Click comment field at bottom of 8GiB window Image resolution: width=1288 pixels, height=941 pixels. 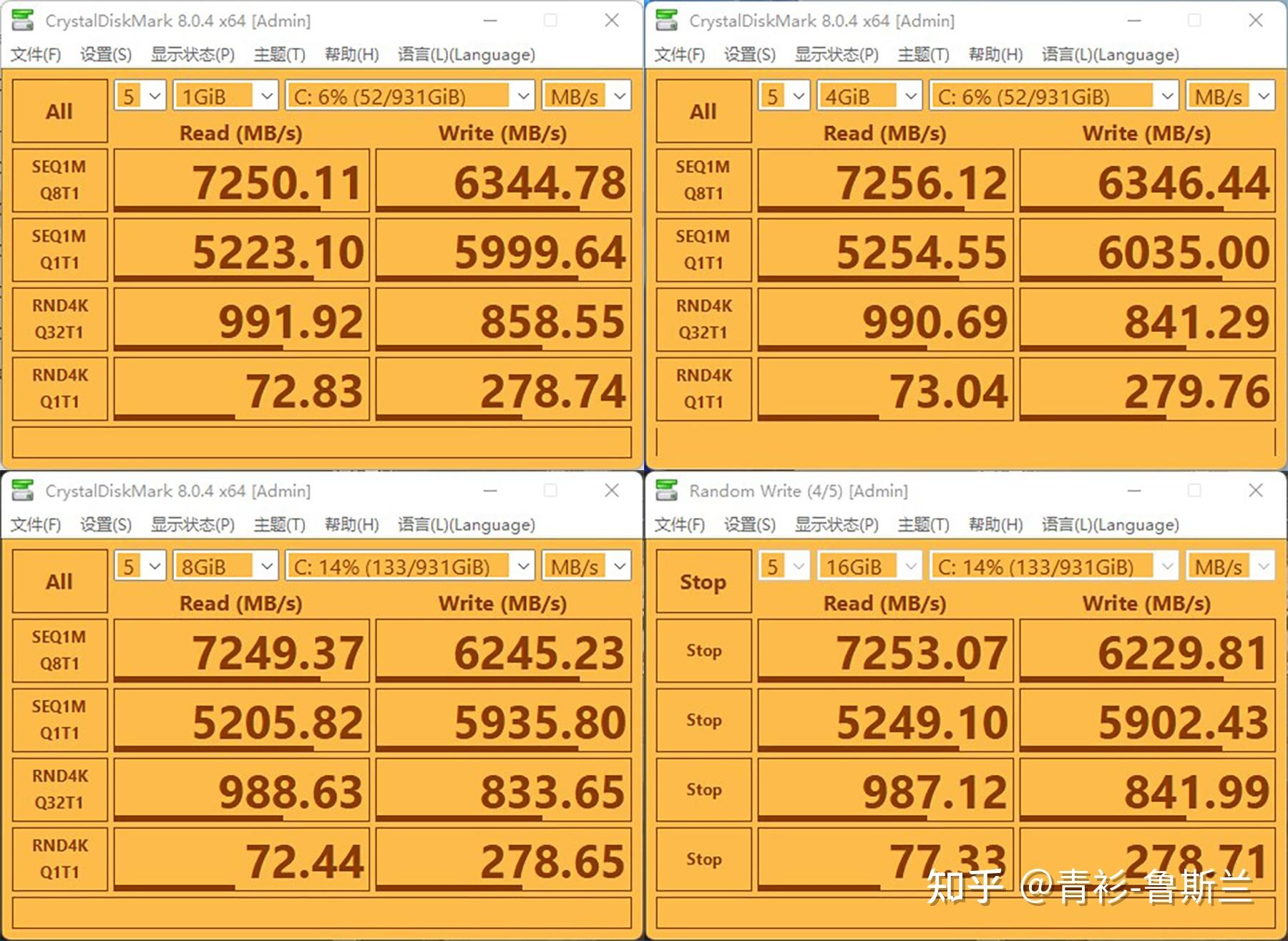point(322,912)
